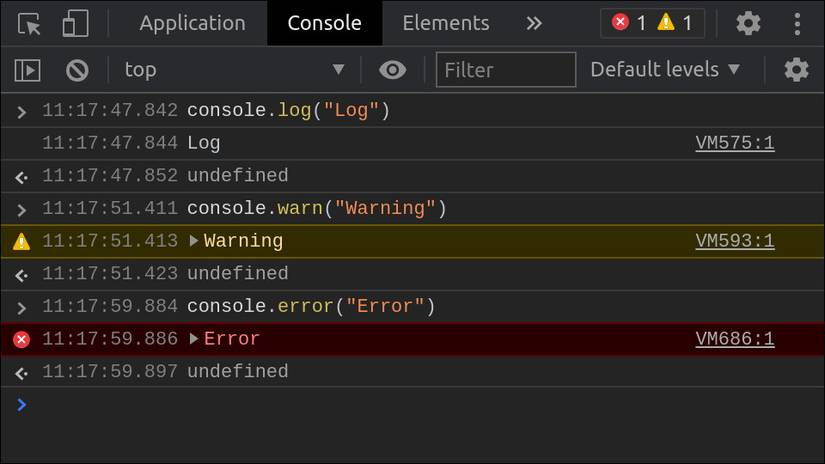825x464 pixels.
Task: Open the Default levels dropdown
Action: (665, 70)
